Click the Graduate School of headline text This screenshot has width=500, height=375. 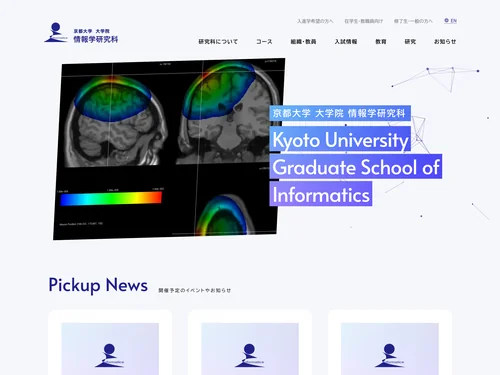click(x=356, y=167)
